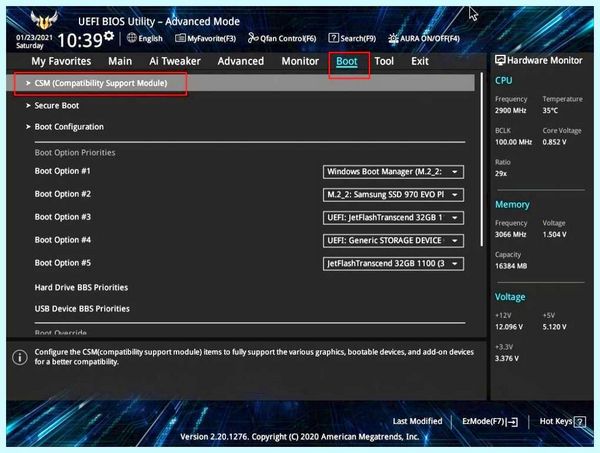Open Qfan Control(F6)

point(282,38)
